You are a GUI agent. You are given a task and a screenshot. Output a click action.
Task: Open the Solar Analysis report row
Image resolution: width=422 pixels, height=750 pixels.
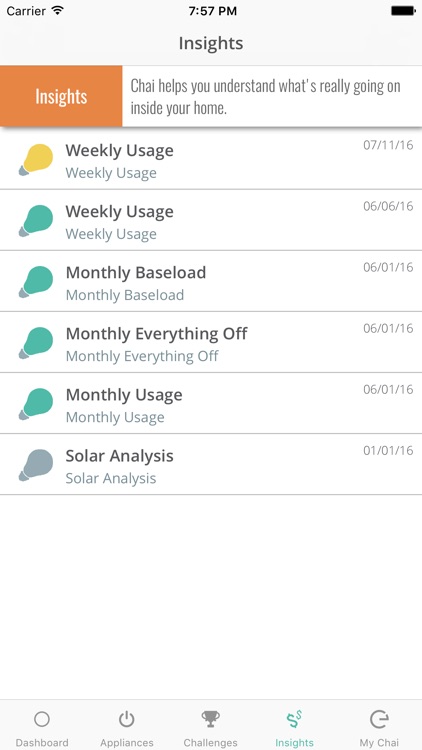[211, 465]
